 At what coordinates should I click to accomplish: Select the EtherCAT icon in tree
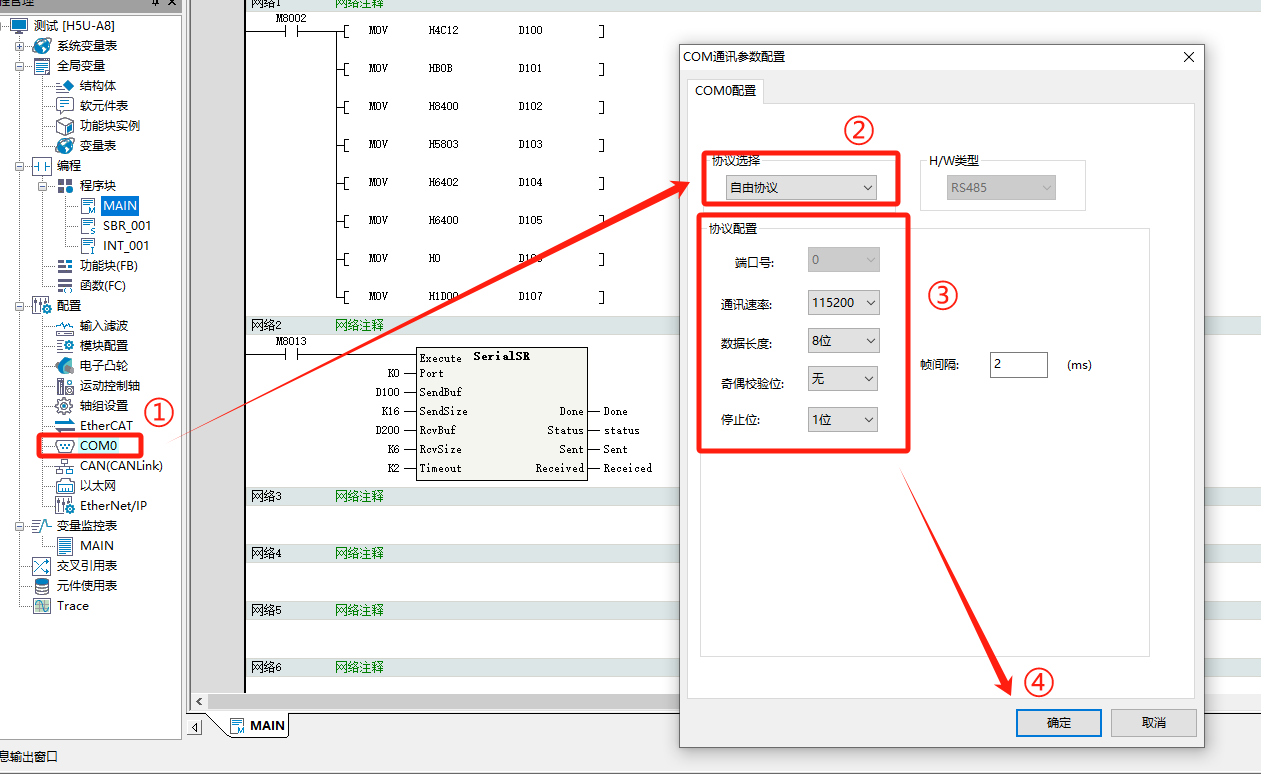tap(65, 426)
